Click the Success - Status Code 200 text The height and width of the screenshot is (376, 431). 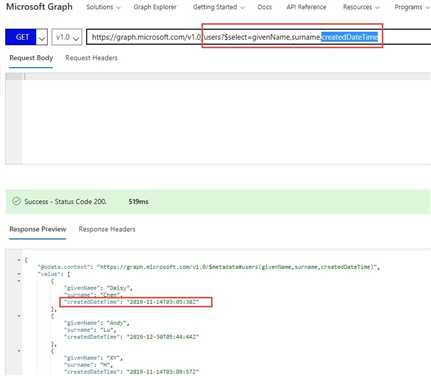(x=65, y=202)
